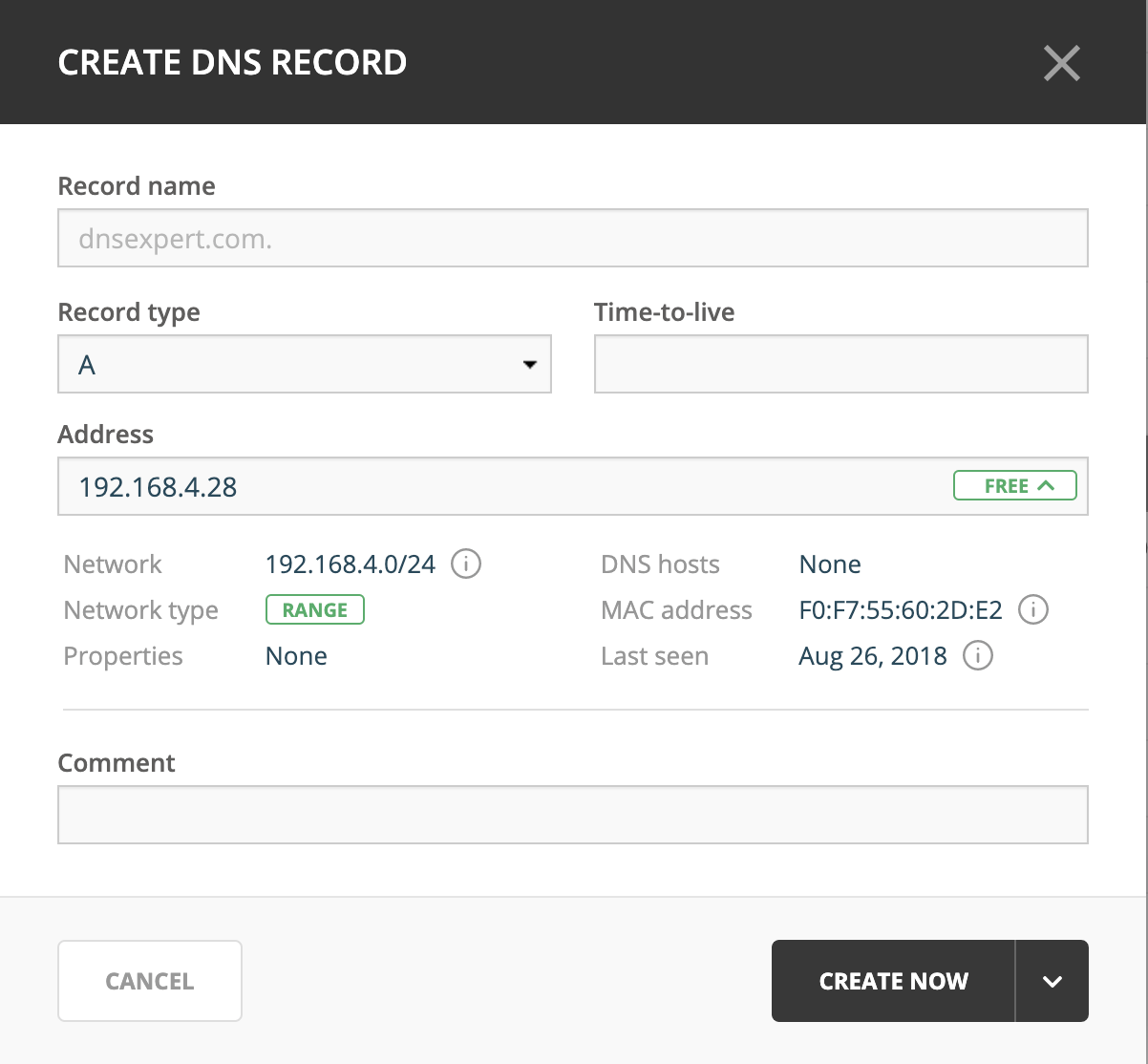This screenshot has height=1064, width=1148.
Task: Click the DNS hosts None value
Action: (x=830, y=564)
